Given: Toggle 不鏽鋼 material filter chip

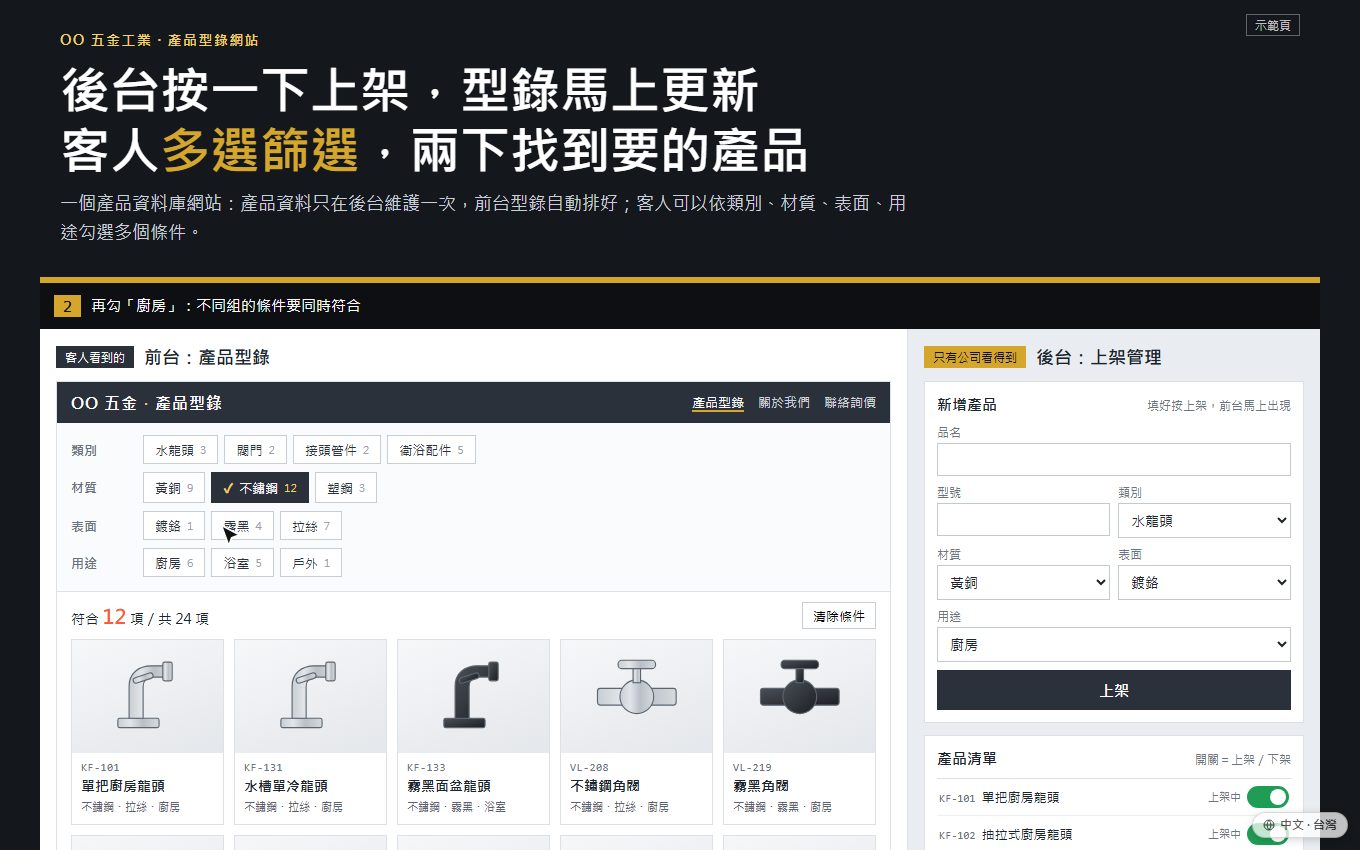Looking at the screenshot, I should tap(260, 488).
